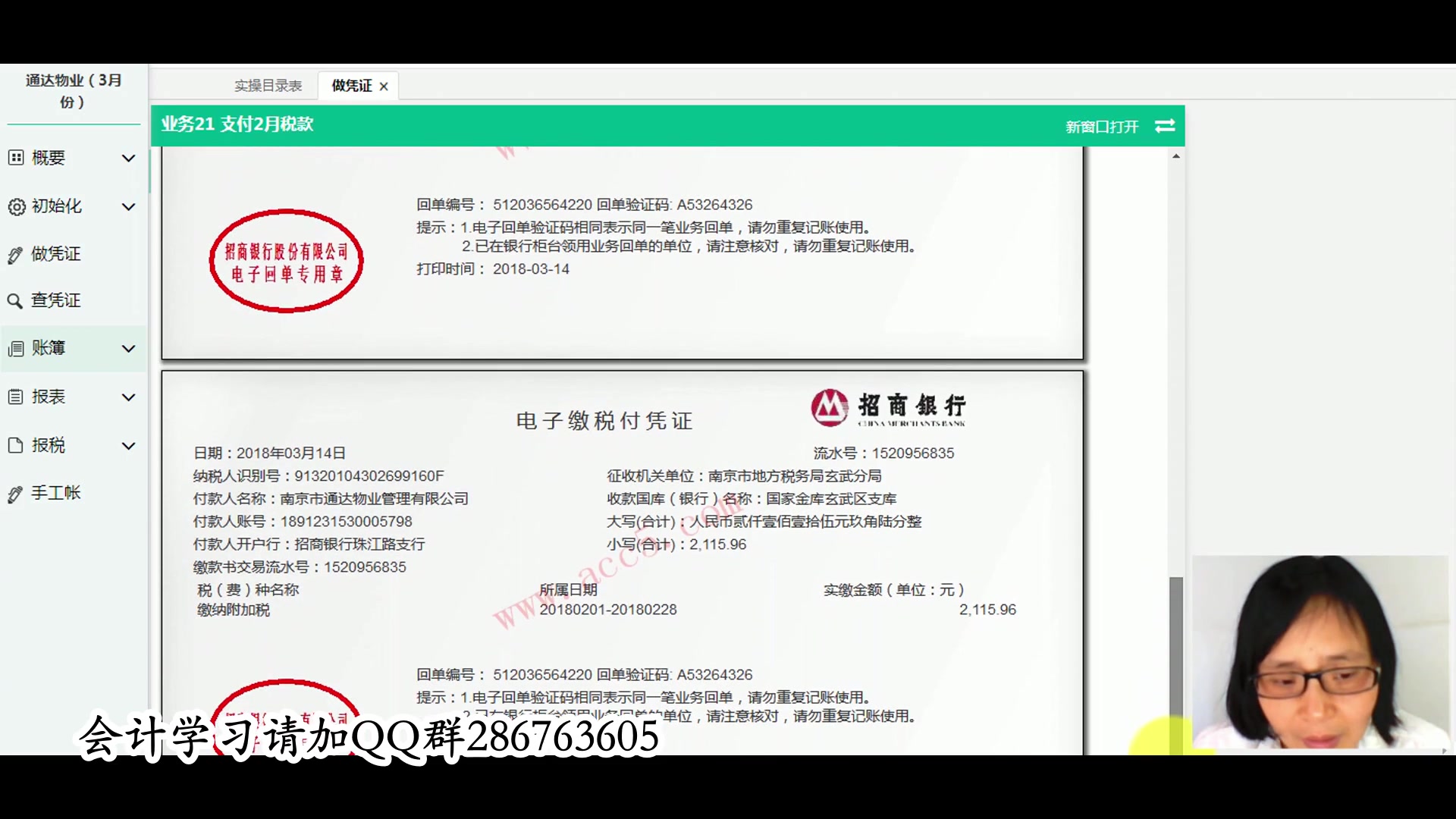Click the 初始化 gear icon
Viewport: 1456px width, 819px height.
click(17, 206)
